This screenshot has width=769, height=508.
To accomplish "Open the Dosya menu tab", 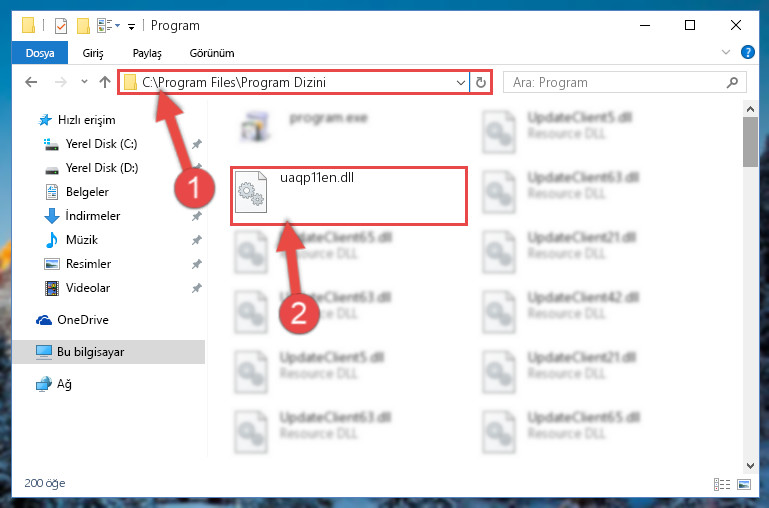I will pyautogui.click(x=40, y=53).
